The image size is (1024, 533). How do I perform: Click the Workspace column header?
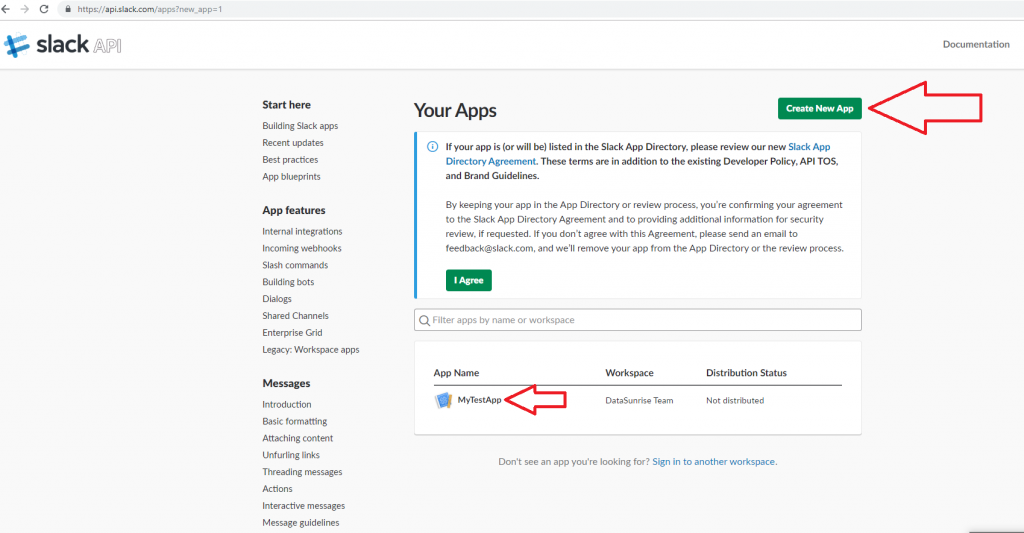click(x=629, y=372)
